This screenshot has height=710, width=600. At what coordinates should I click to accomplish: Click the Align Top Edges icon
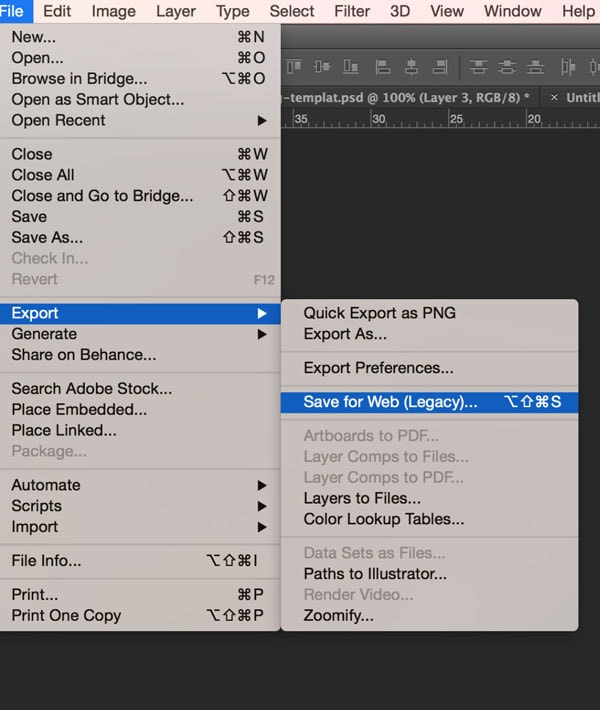pos(293,67)
